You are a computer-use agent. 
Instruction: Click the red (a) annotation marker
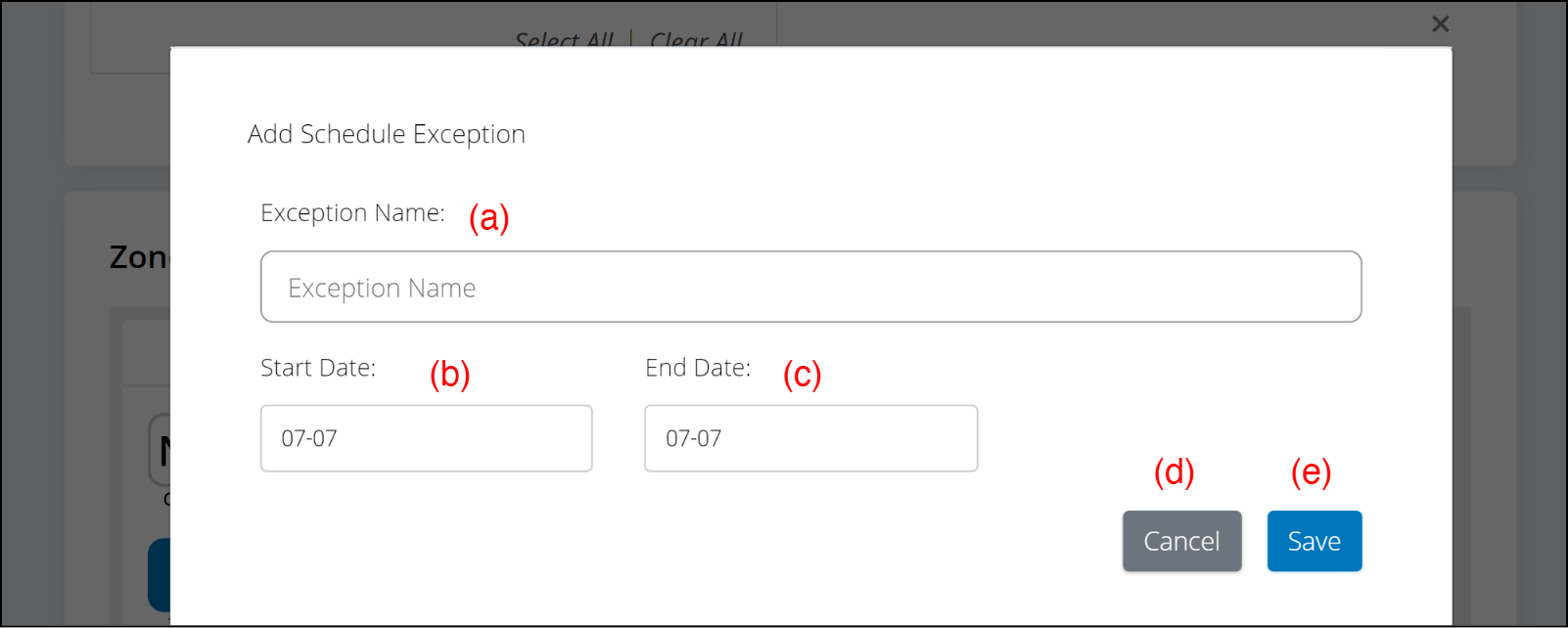click(x=488, y=217)
